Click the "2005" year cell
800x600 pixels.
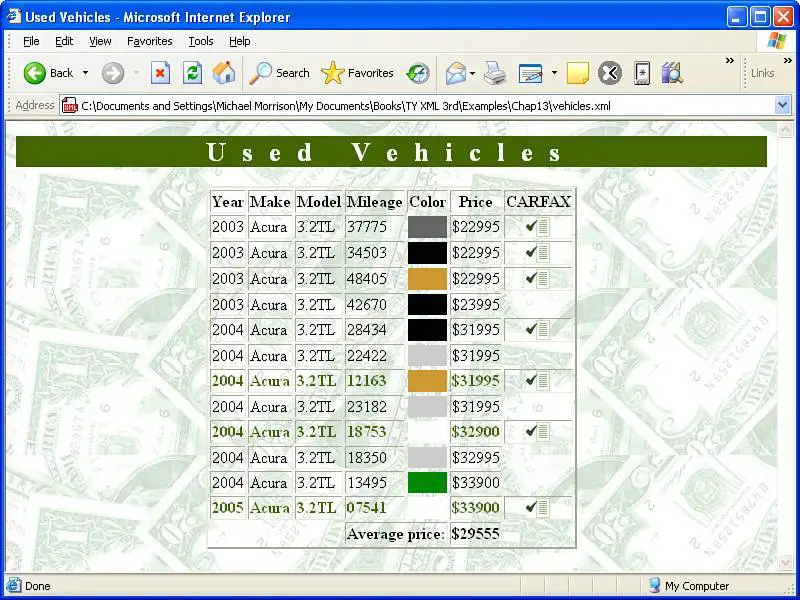point(228,508)
